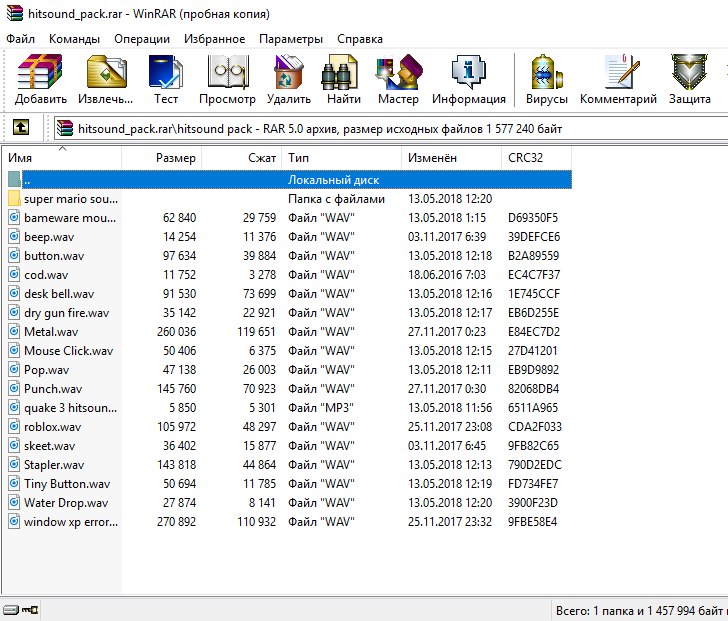Click the Добавить (Add) toolbar icon
This screenshot has height=621, width=728.
(x=41, y=80)
